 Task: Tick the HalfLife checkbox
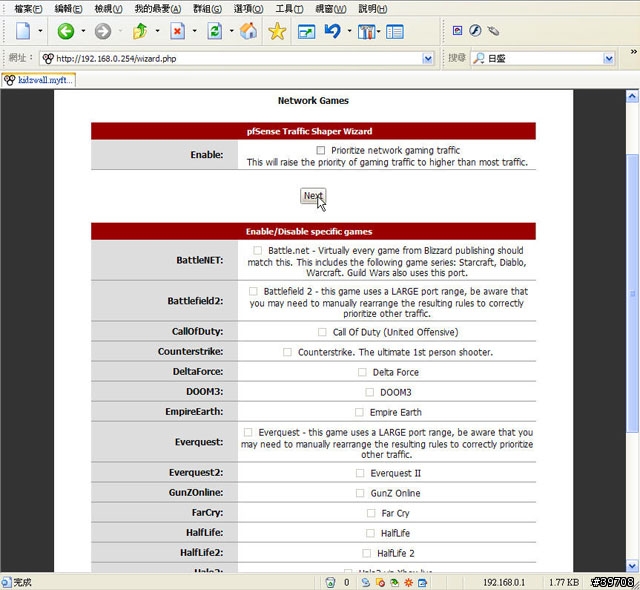[x=370, y=532]
